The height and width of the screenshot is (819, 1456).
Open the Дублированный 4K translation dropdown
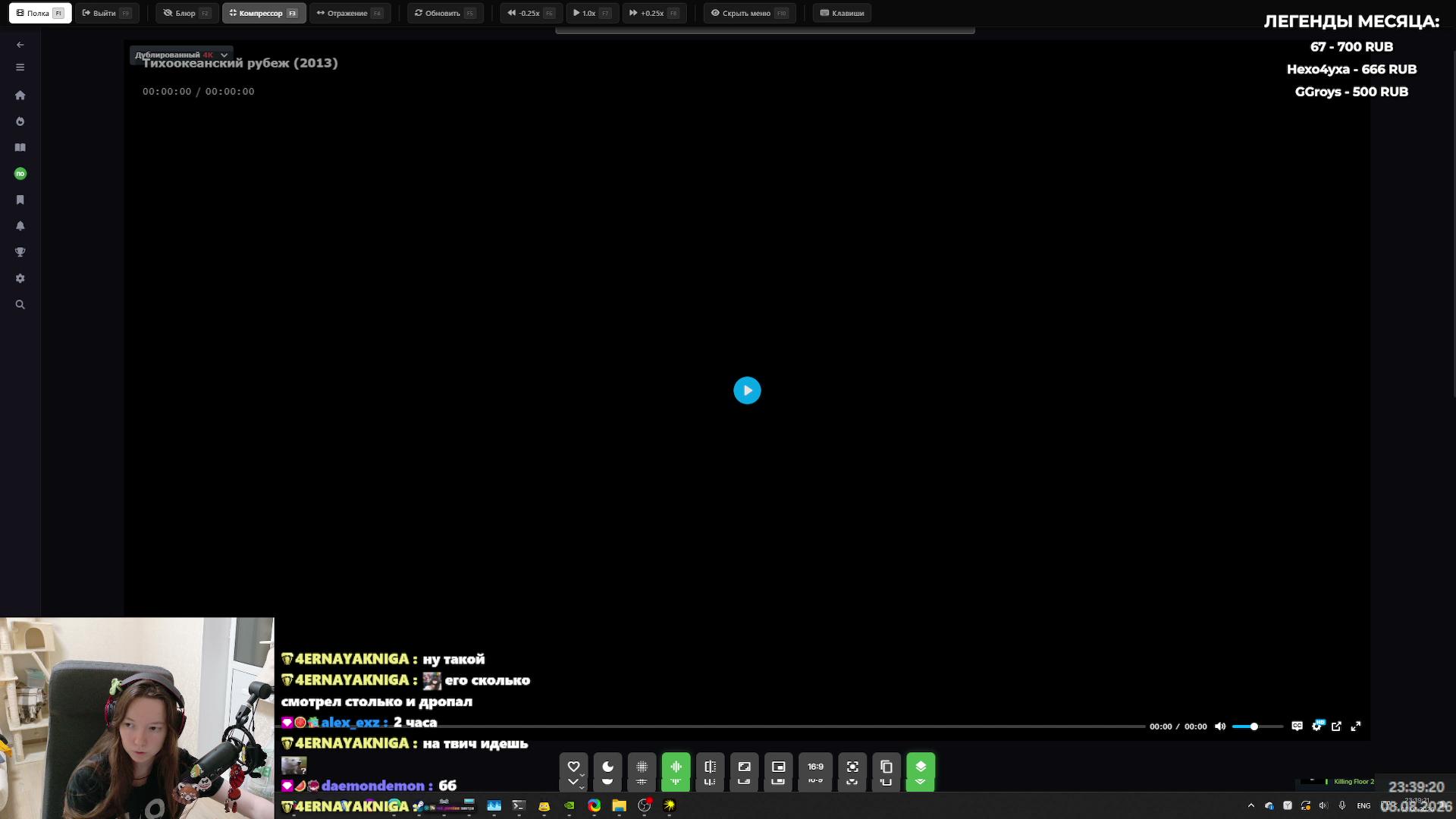point(180,55)
